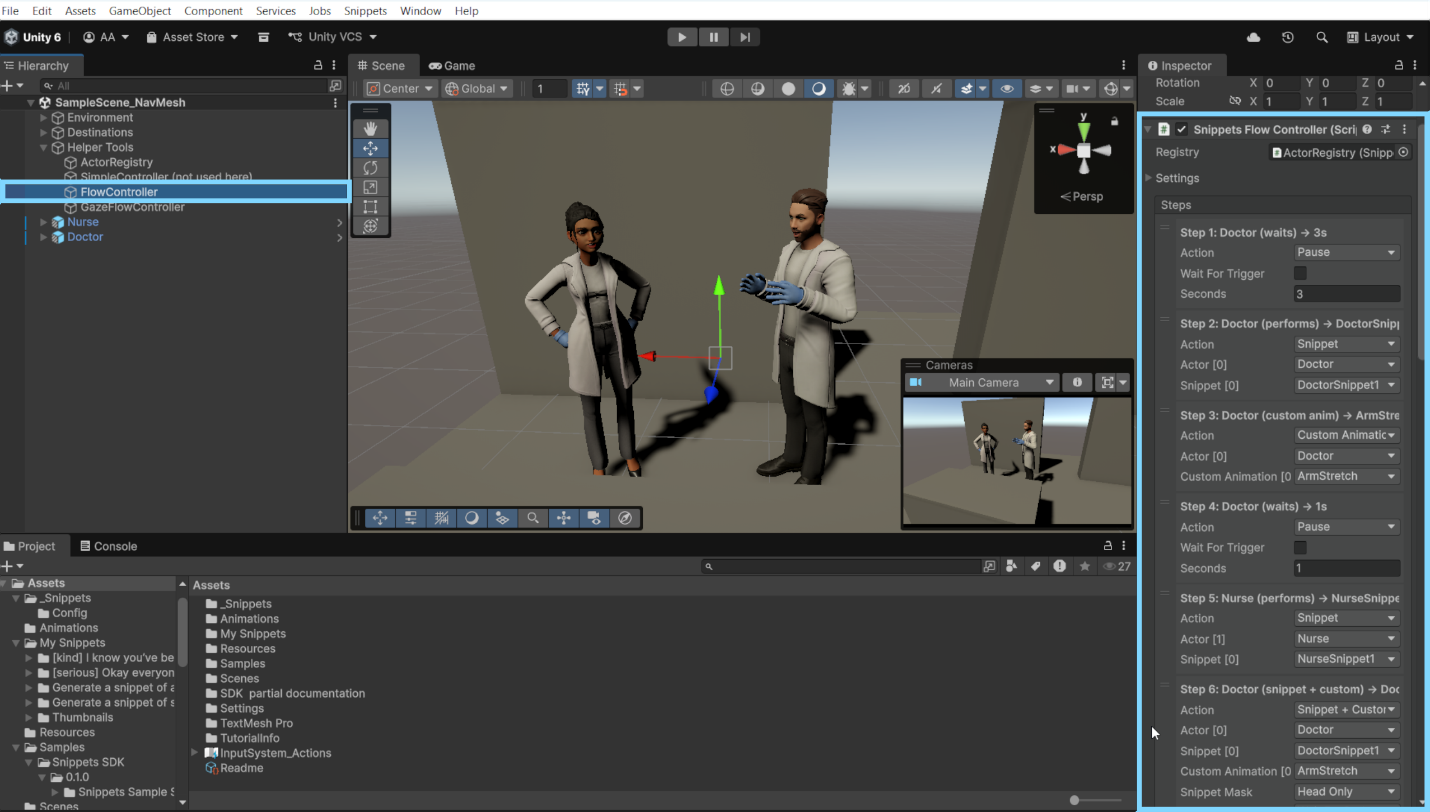The height and width of the screenshot is (812, 1430).
Task: Select the Inspector tab
Action: pyautogui.click(x=1180, y=65)
